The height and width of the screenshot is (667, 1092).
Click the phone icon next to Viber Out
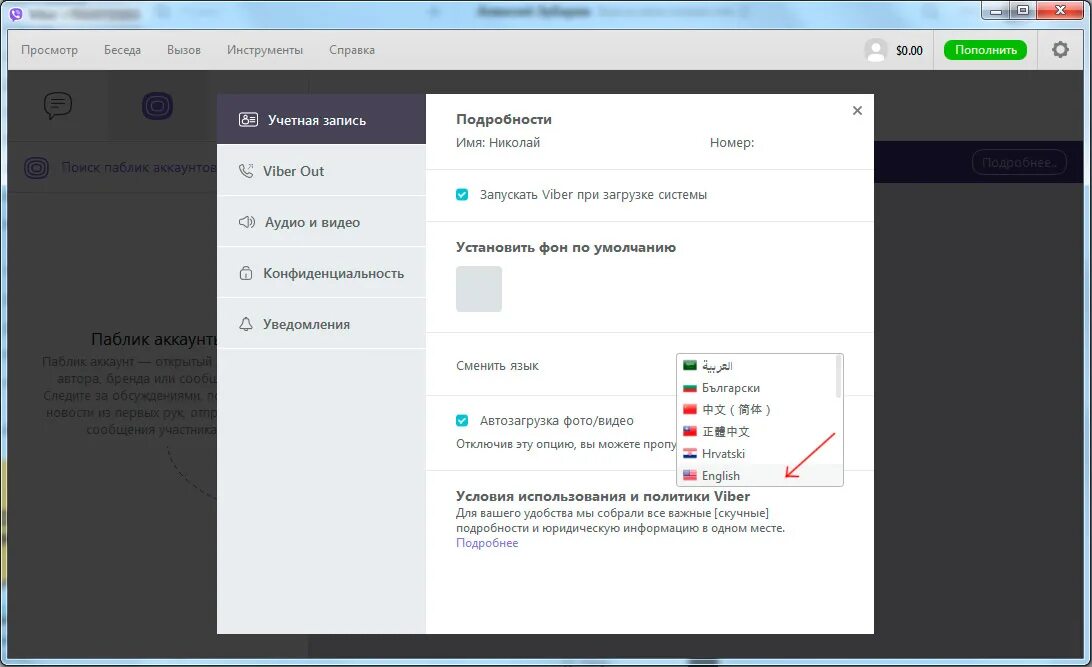pos(246,171)
